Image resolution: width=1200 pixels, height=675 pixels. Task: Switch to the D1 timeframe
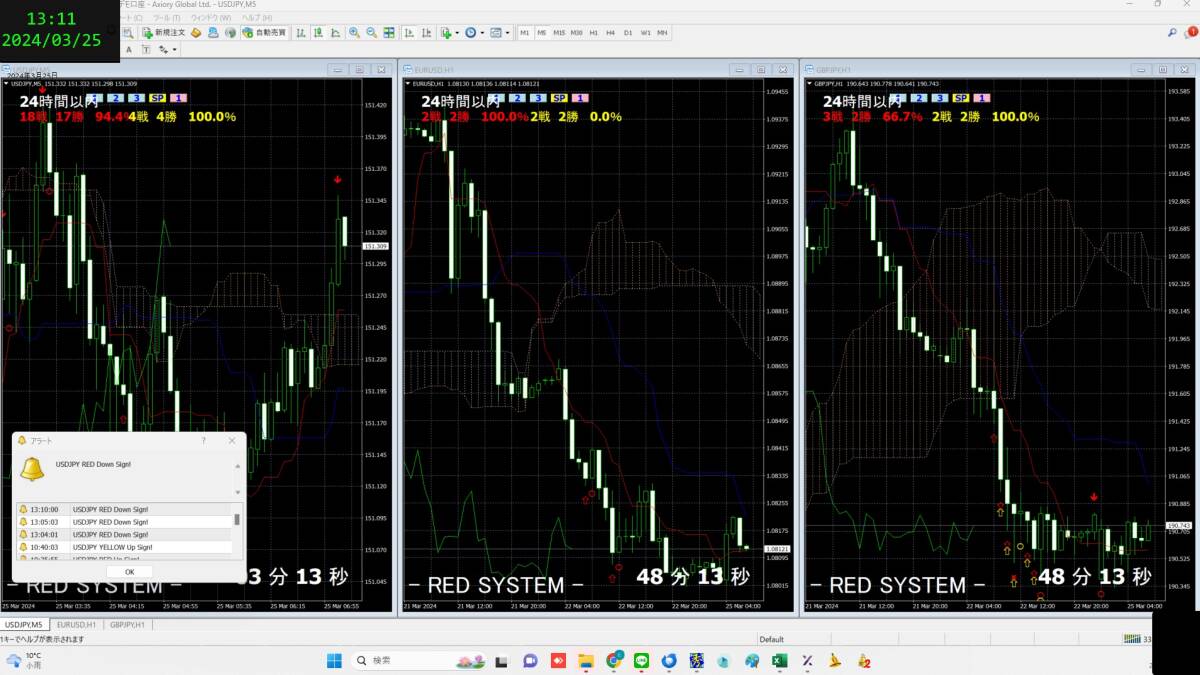[x=628, y=33]
